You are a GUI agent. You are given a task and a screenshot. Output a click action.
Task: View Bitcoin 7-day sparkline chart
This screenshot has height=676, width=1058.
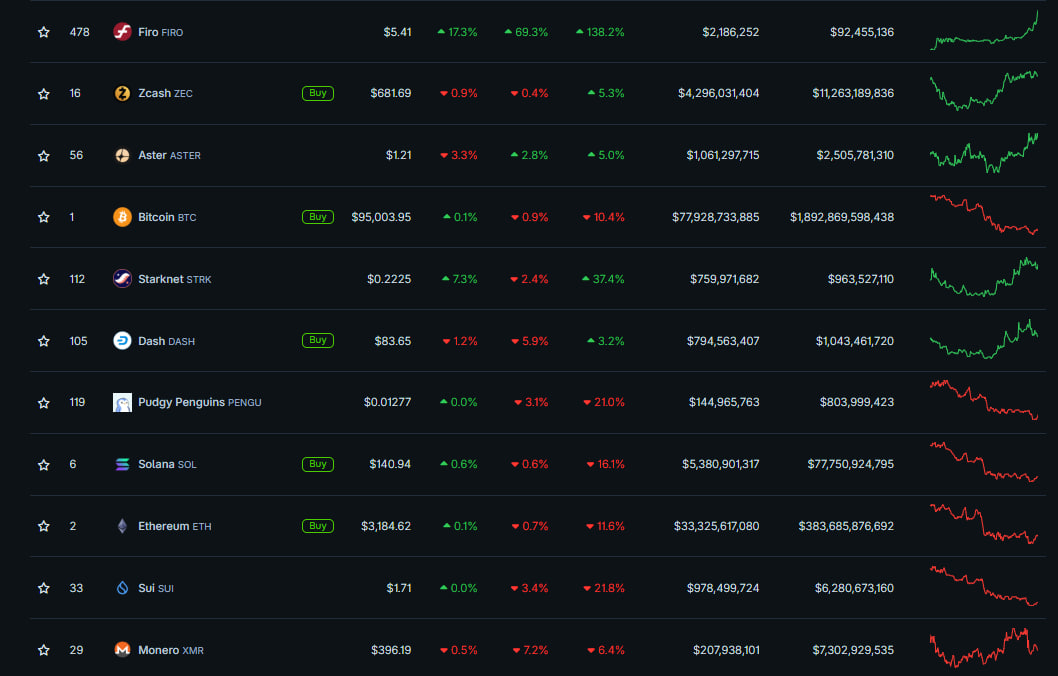(x=984, y=215)
